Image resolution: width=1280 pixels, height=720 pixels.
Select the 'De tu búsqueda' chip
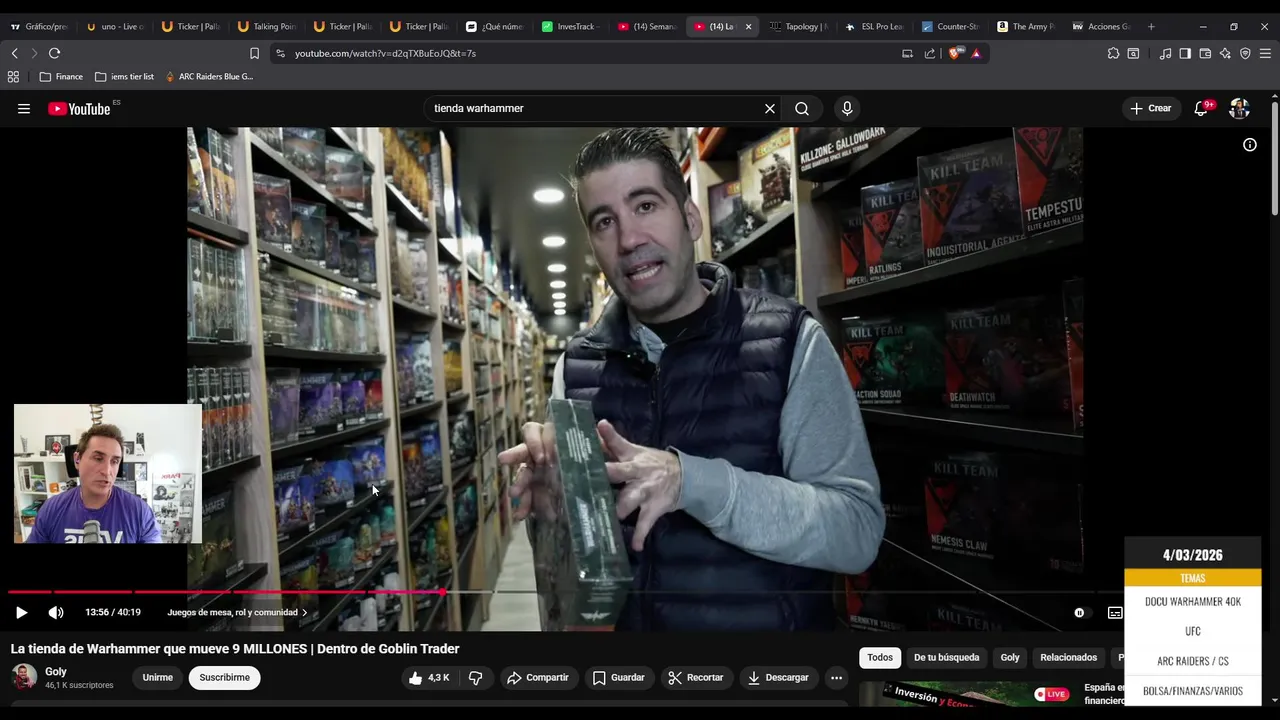click(946, 657)
